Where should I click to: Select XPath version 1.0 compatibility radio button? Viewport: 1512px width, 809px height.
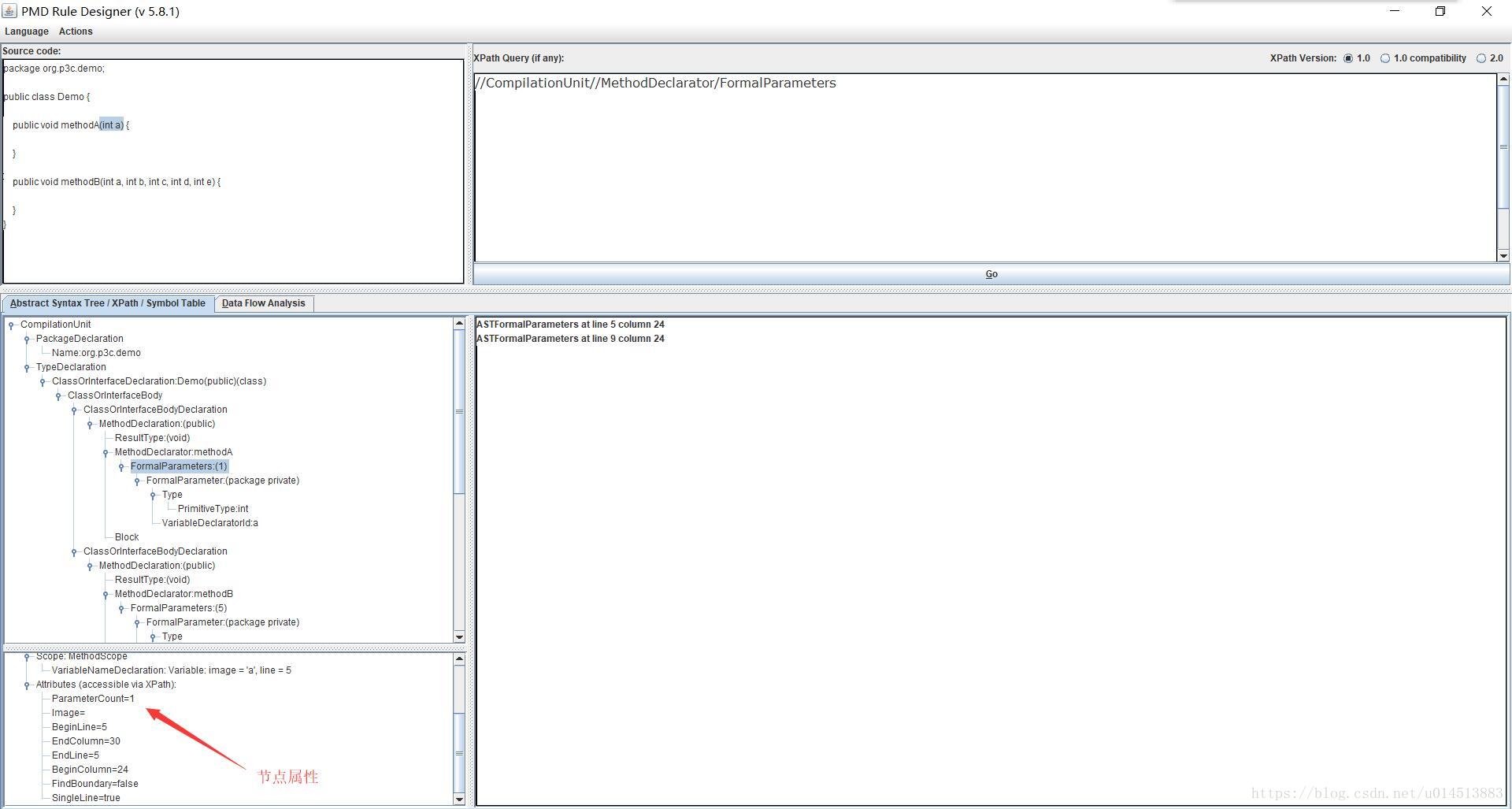1385,58
